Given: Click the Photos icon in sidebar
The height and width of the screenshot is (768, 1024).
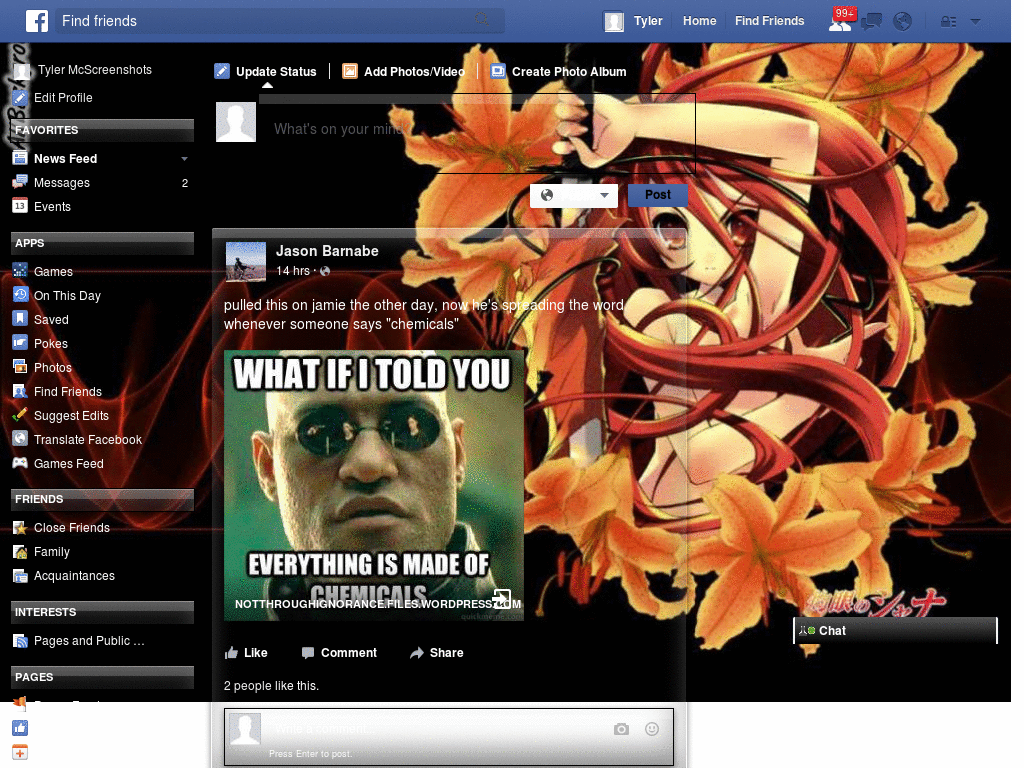Looking at the screenshot, I should coord(20,366).
